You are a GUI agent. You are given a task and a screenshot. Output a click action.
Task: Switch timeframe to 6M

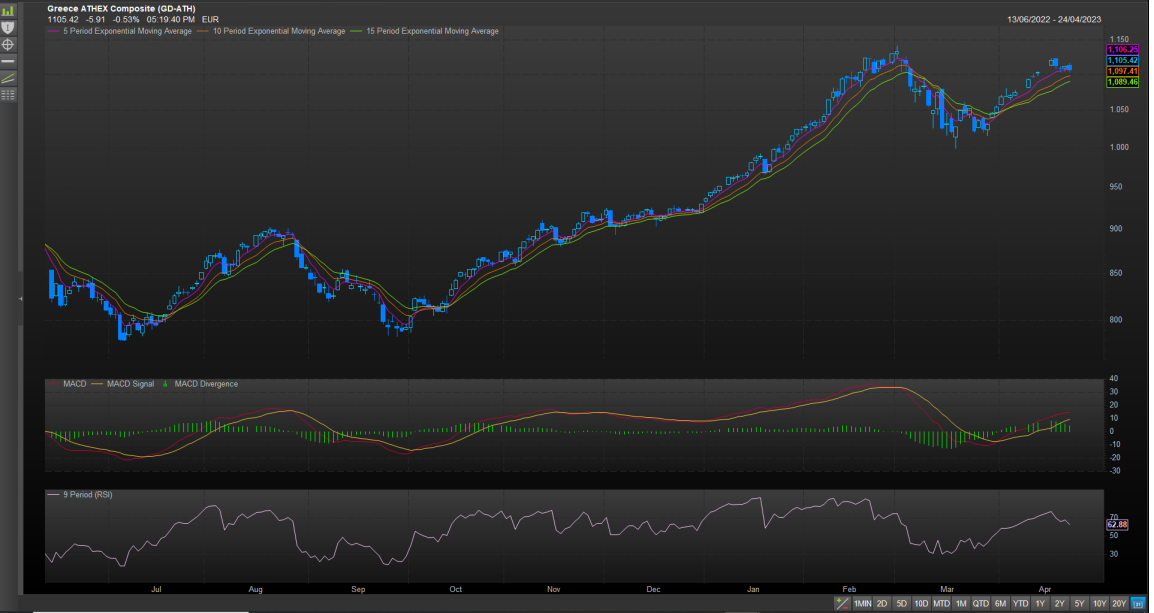(x=1000, y=604)
